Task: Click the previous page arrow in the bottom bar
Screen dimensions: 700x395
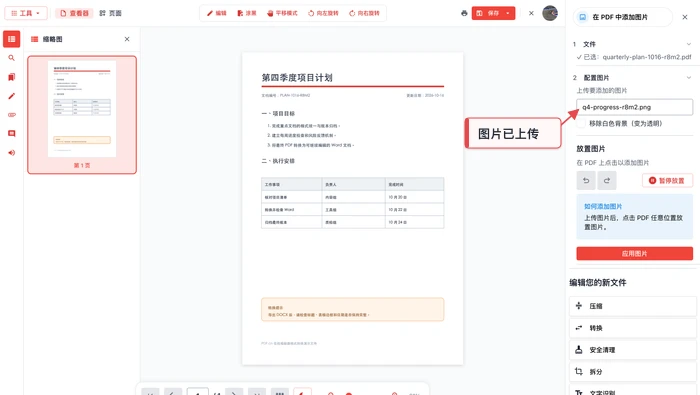Action: coord(172,393)
